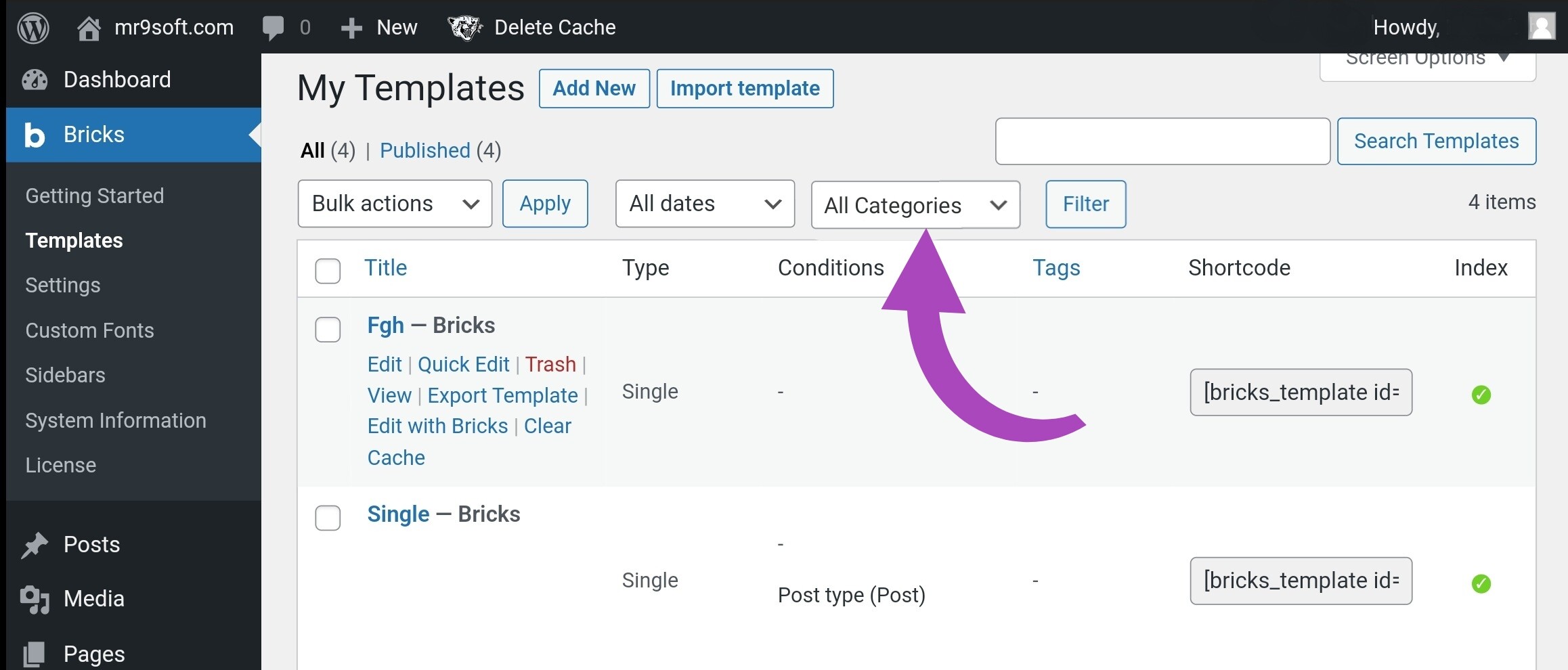Image resolution: width=1568 pixels, height=670 pixels.
Task: Switch to the Published templates view
Action: [424, 150]
